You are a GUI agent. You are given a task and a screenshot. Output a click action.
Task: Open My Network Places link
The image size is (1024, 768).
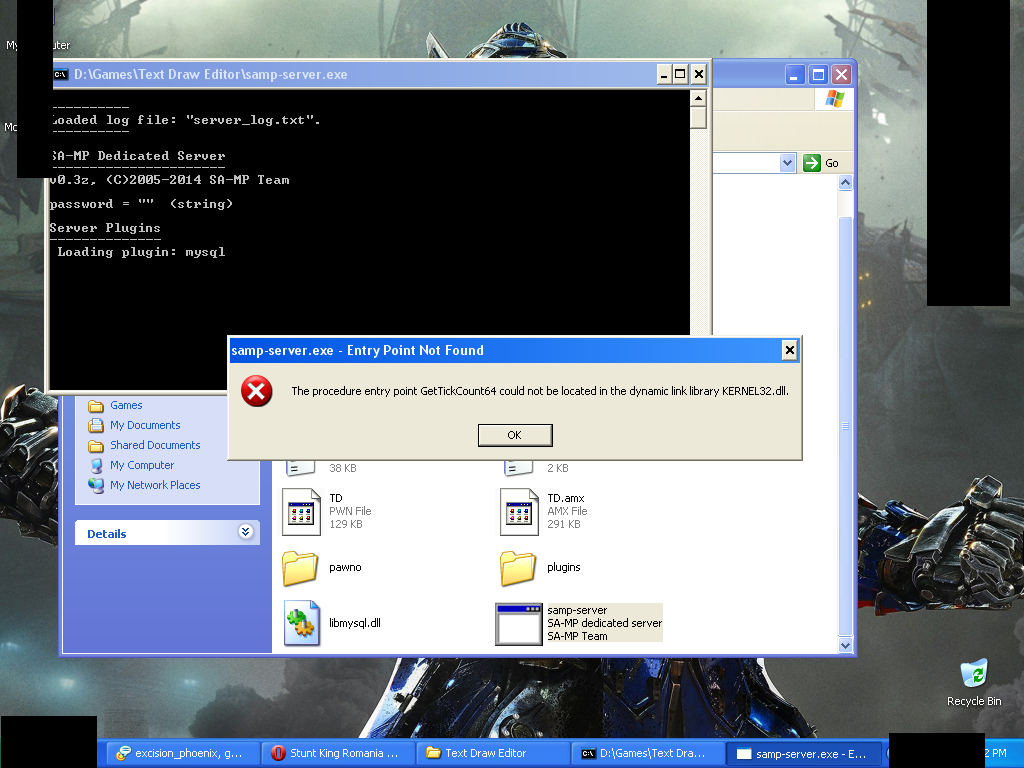coord(155,485)
